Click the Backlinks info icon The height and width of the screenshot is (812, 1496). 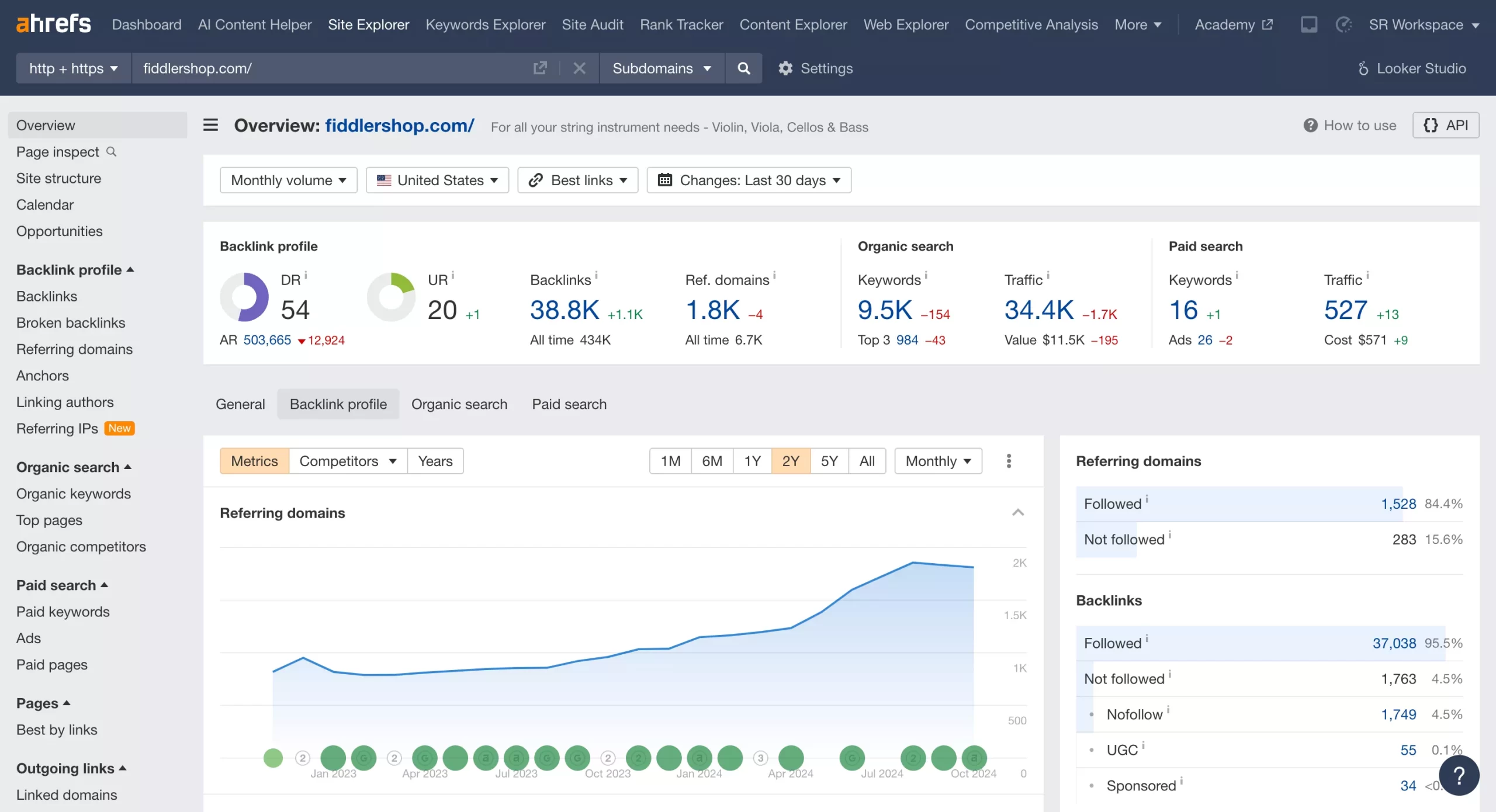(596, 275)
